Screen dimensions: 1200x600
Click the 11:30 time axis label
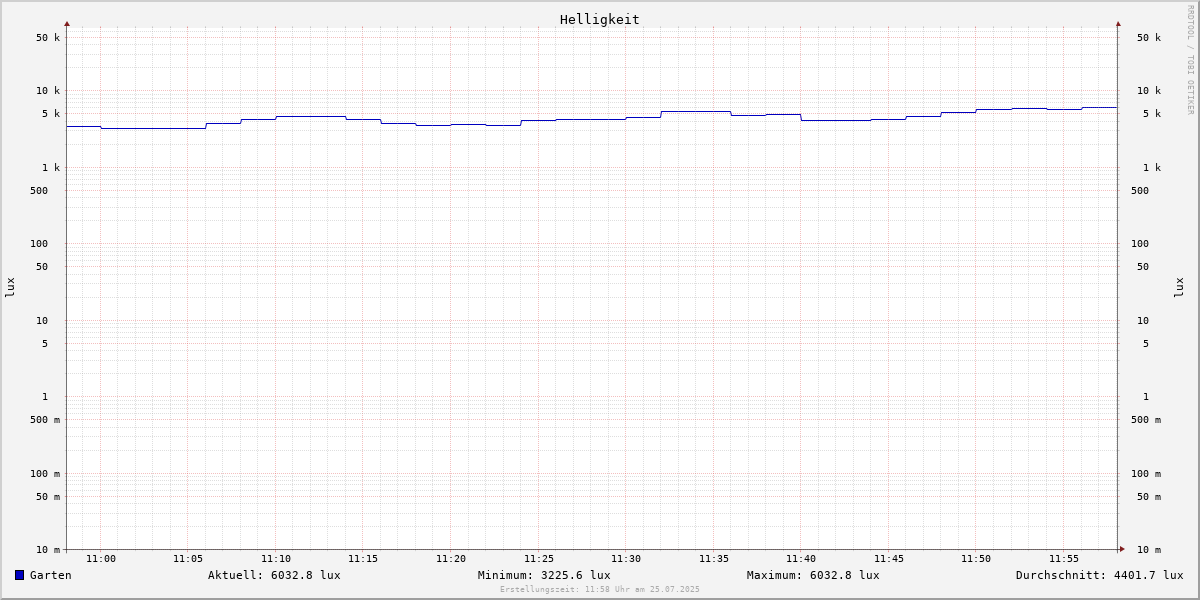point(626,559)
